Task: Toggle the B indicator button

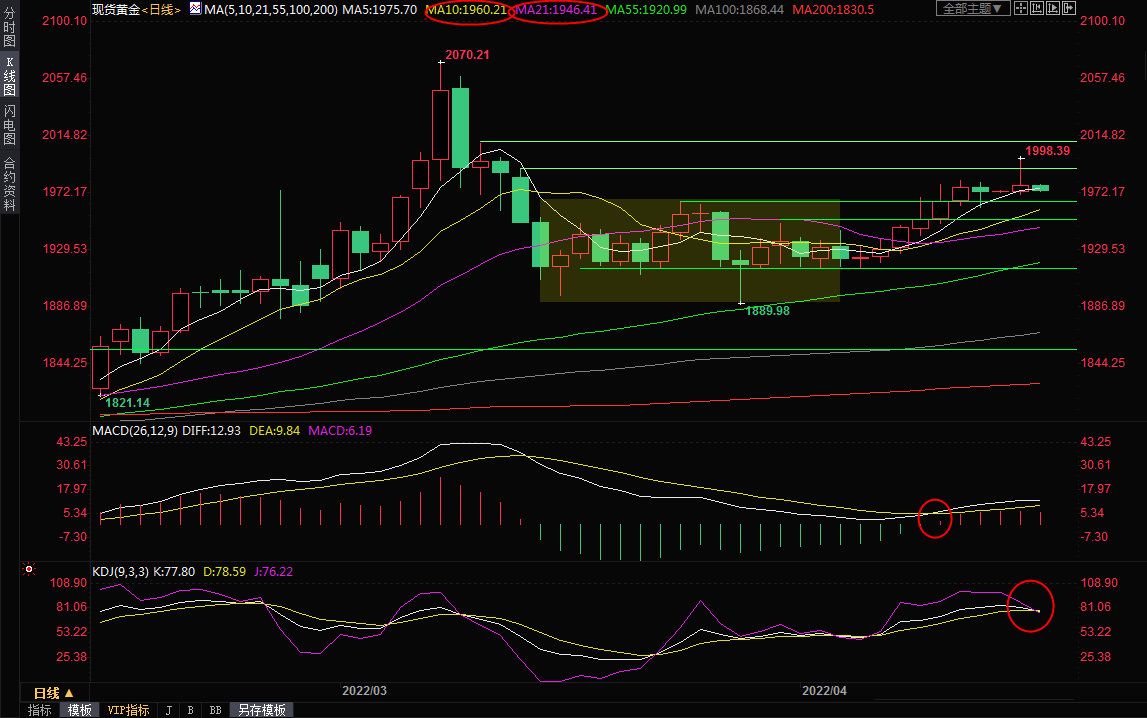Action: pos(190,710)
